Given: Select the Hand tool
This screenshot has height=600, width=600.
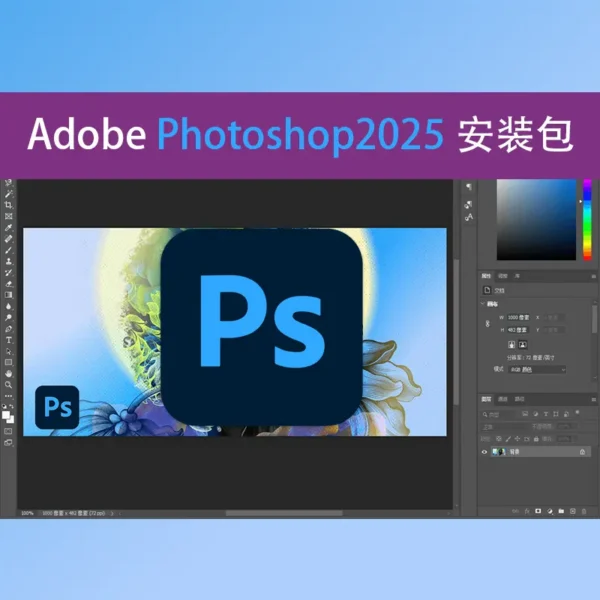Looking at the screenshot, I should [8, 373].
